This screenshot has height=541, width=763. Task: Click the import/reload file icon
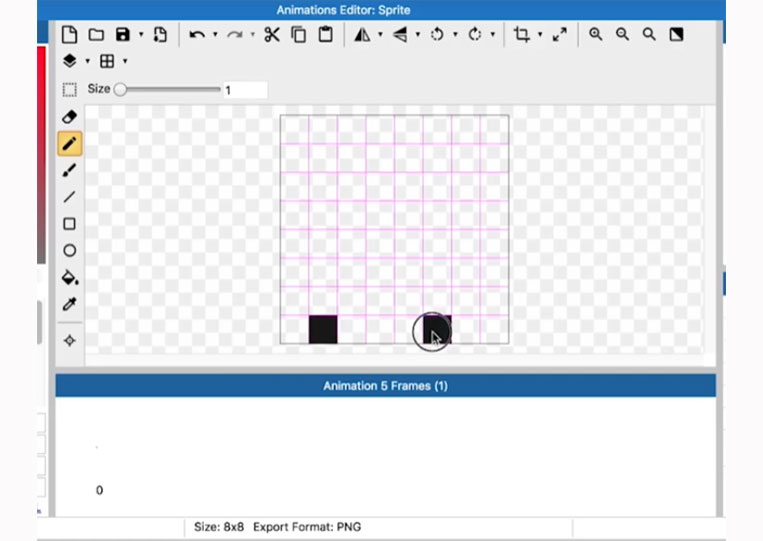[160, 35]
